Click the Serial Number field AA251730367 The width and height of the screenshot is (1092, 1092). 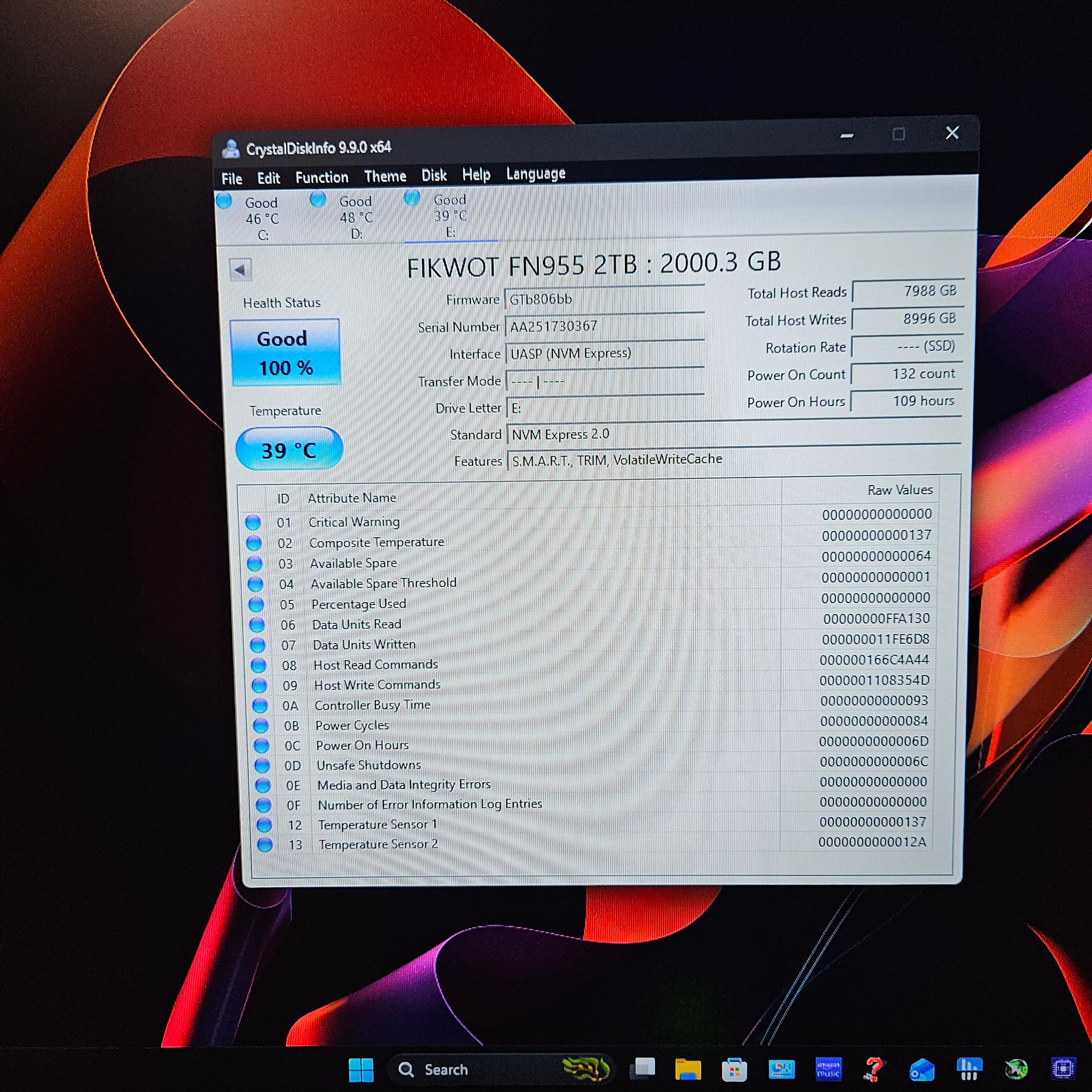[604, 326]
